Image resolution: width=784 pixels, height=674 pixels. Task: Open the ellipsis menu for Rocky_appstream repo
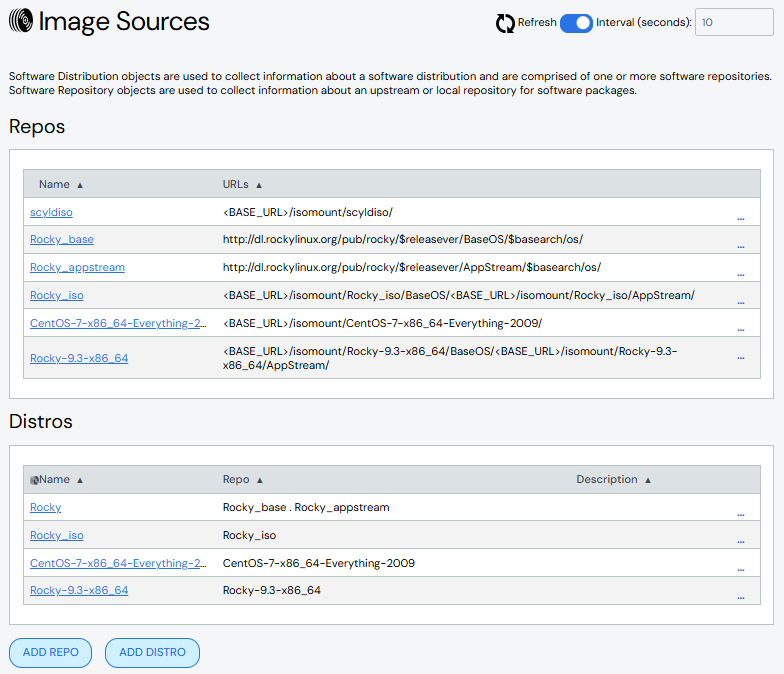(x=740, y=274)
